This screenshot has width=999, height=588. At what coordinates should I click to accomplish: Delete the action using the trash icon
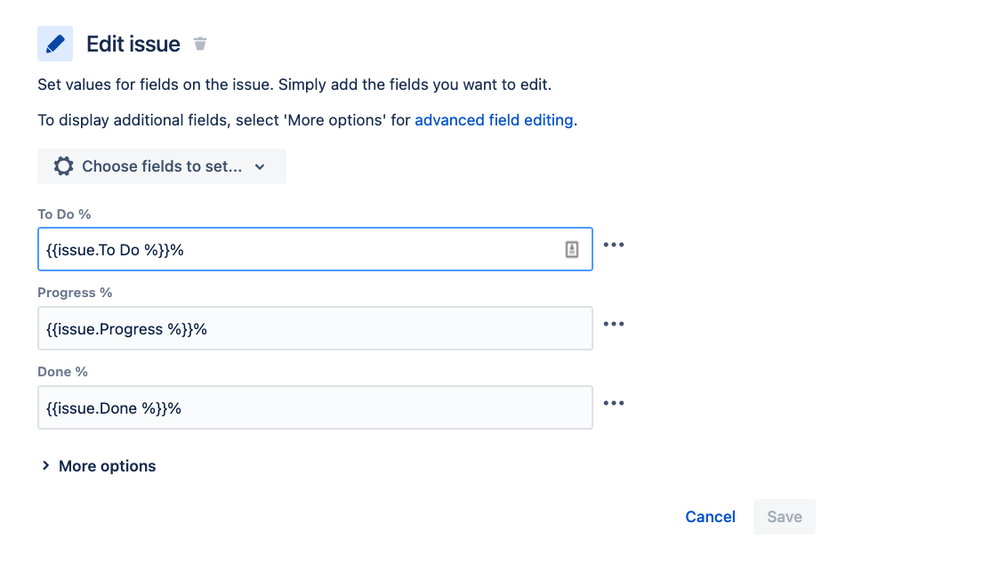coord(200,44)
